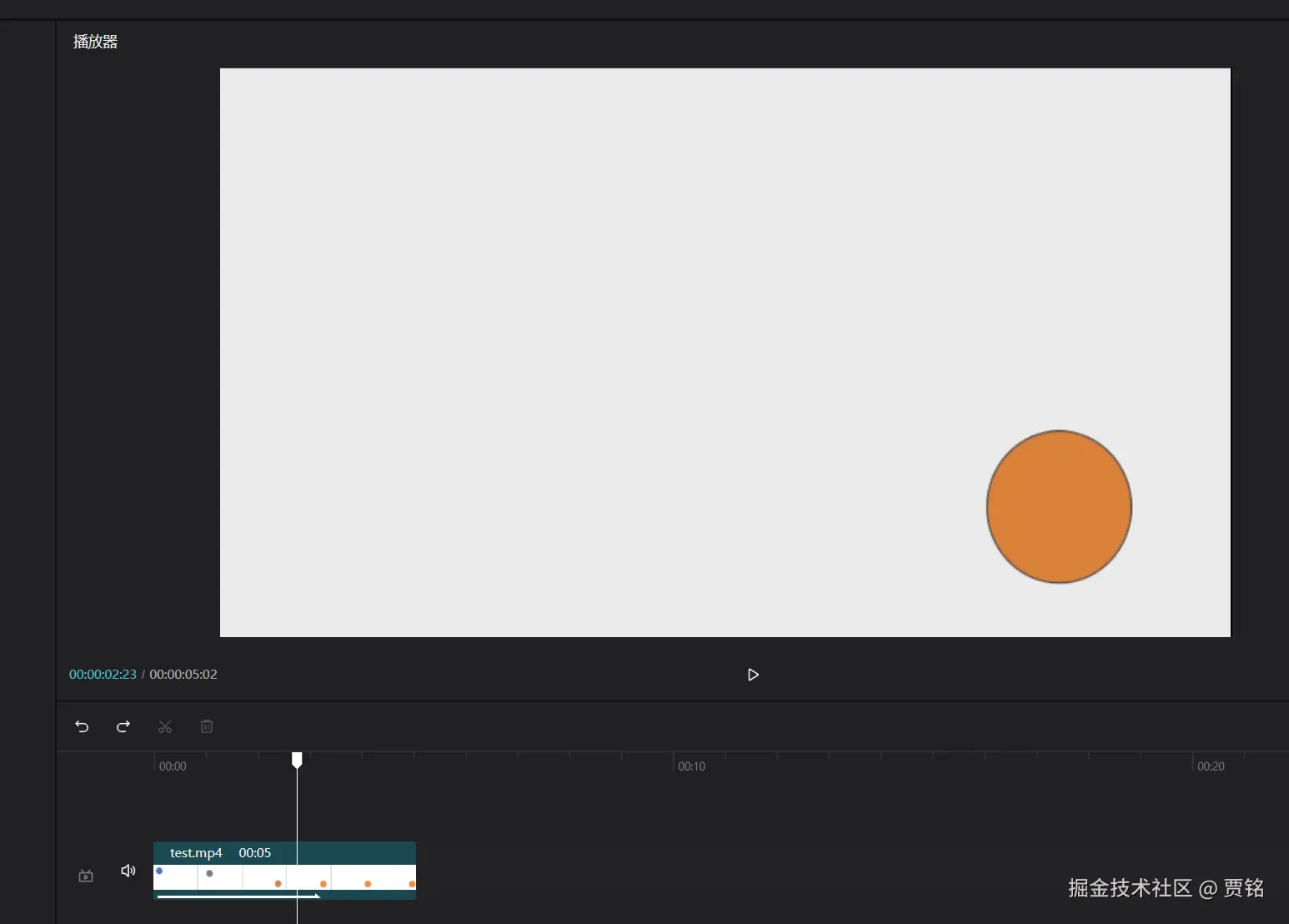This screenshot has height=924, width=1289.
Task: Click the track cover icon beside speaker
Action: tap(86, 876)
